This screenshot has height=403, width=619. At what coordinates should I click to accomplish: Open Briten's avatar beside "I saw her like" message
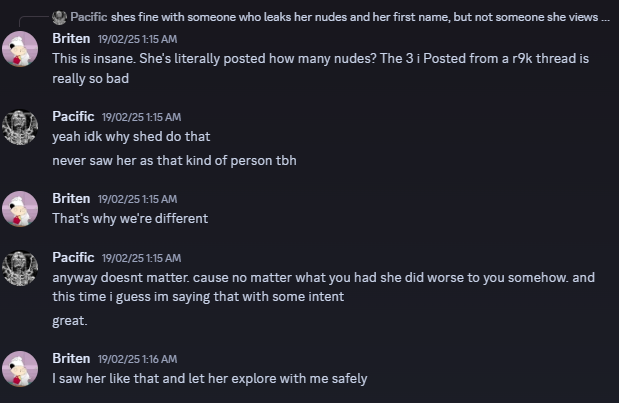[x=21, y=368]
